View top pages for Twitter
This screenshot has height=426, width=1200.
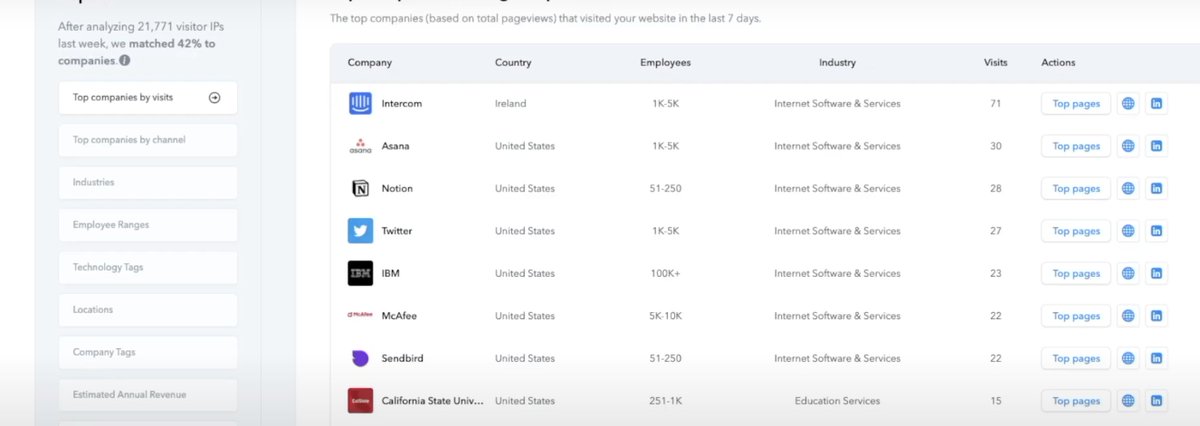[1076, 231]
